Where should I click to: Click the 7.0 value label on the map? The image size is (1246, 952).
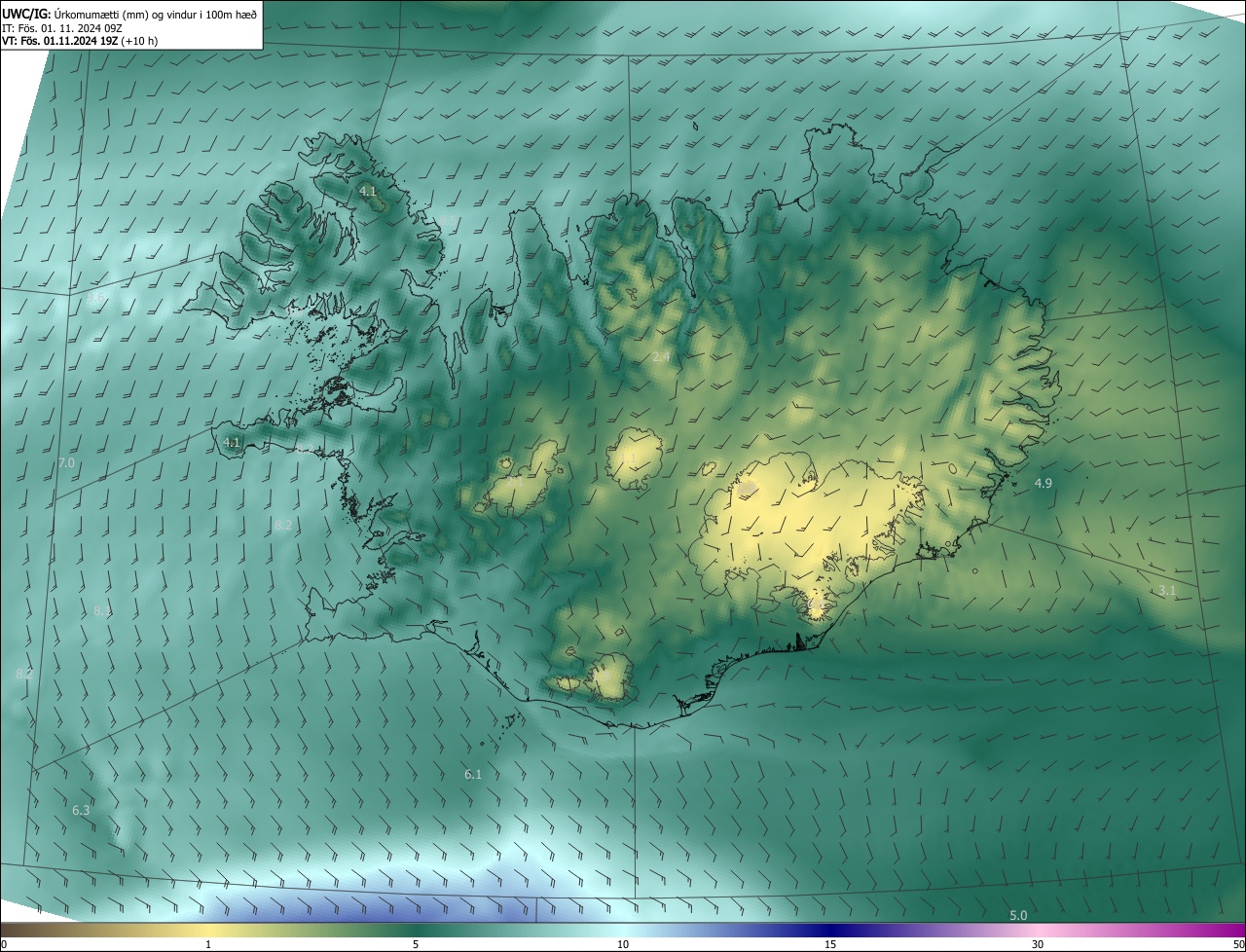click(66, 463)
